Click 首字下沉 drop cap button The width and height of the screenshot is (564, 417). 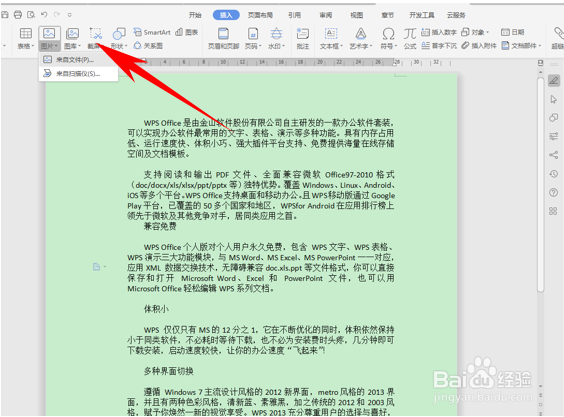(439, 45)
